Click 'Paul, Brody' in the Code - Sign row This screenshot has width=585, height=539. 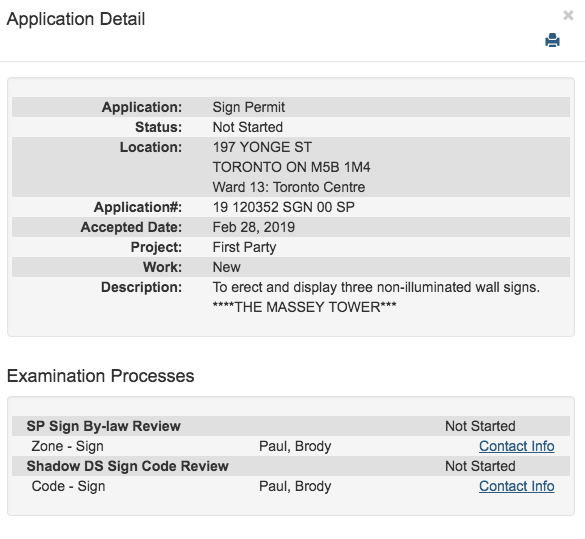click(x=295, y=486)
